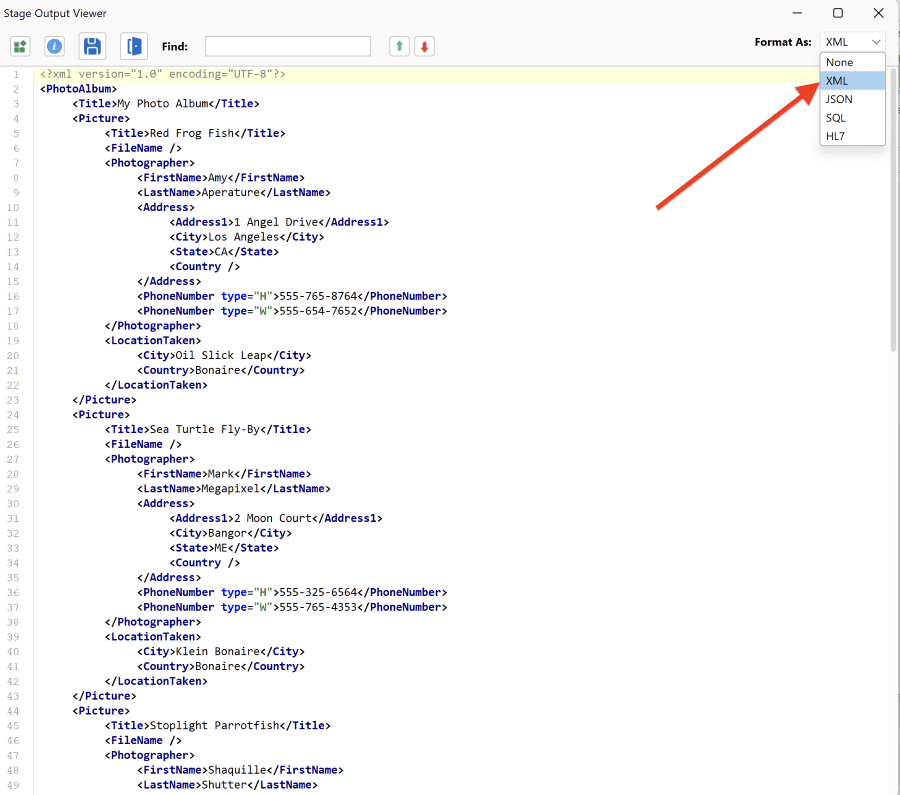900x795 pixels.
Task: Click the LastName 'Megapixel' line
Action: pos(234,489)
